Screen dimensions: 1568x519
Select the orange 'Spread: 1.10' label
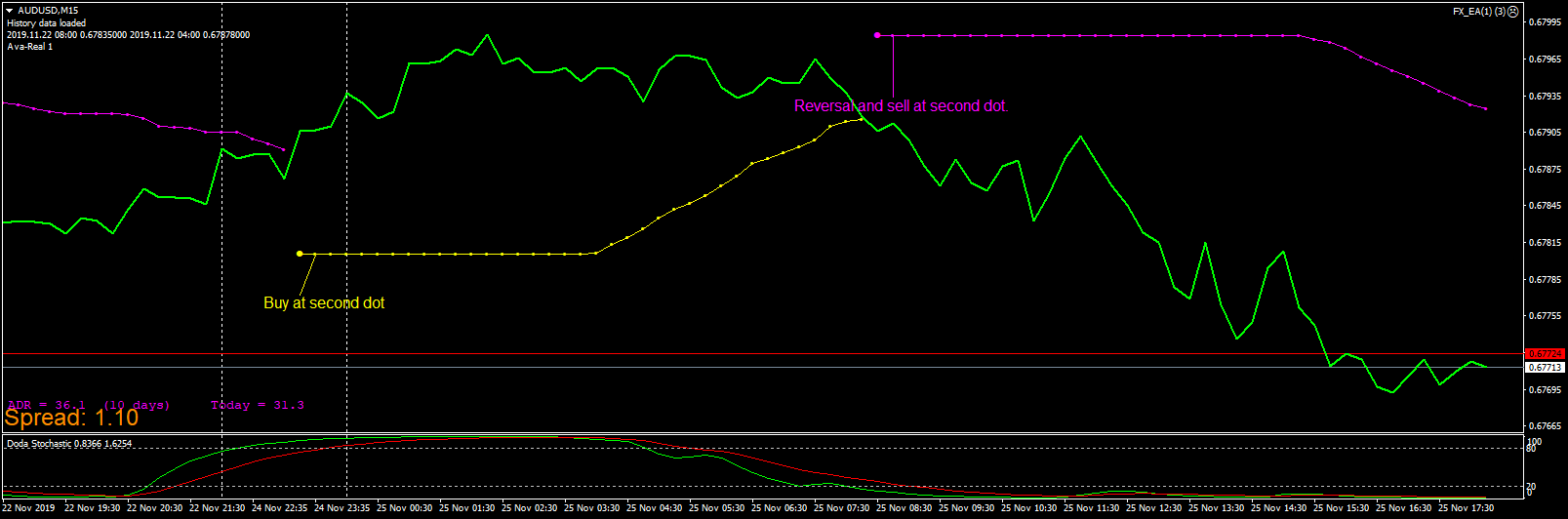point(71,418)
